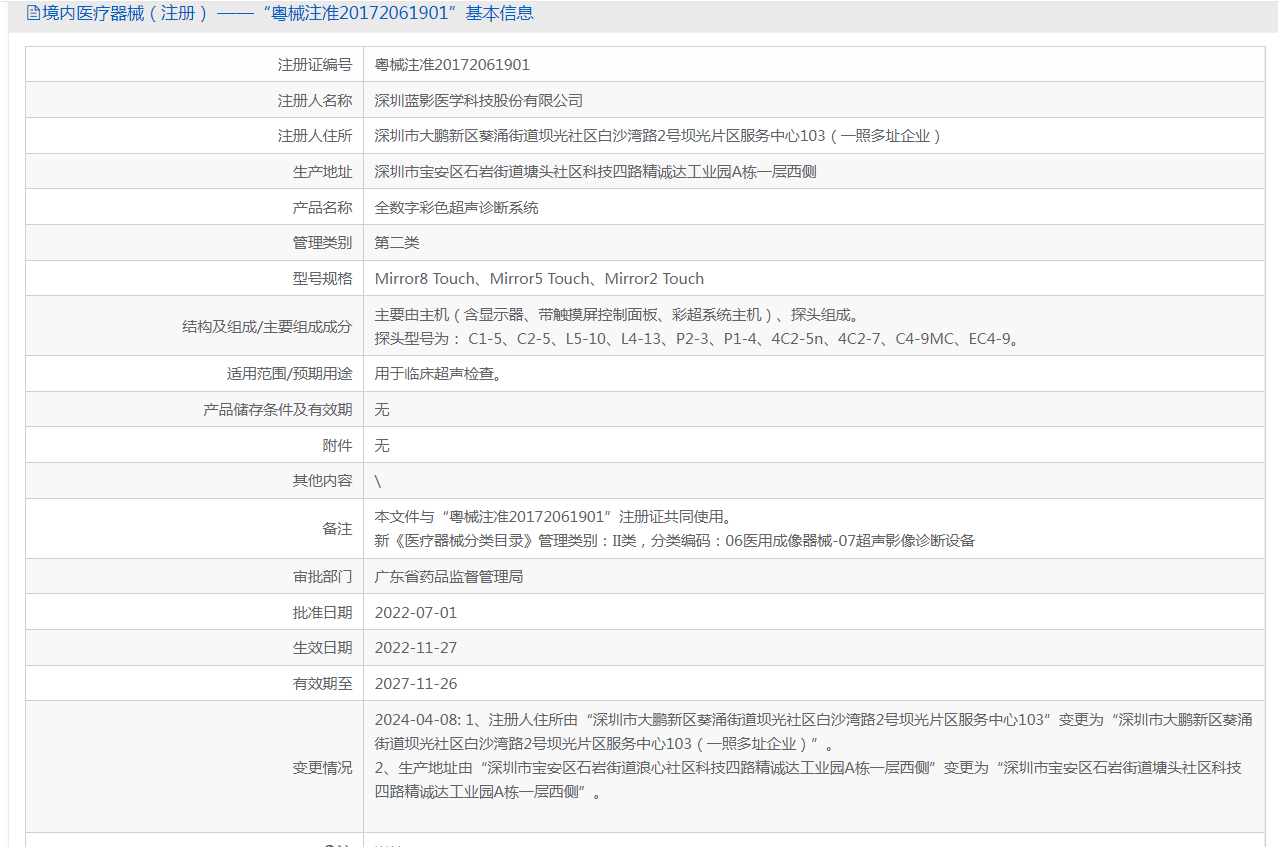Click the 变更情况 row label
1278x847 pixels.
point(322,768)
